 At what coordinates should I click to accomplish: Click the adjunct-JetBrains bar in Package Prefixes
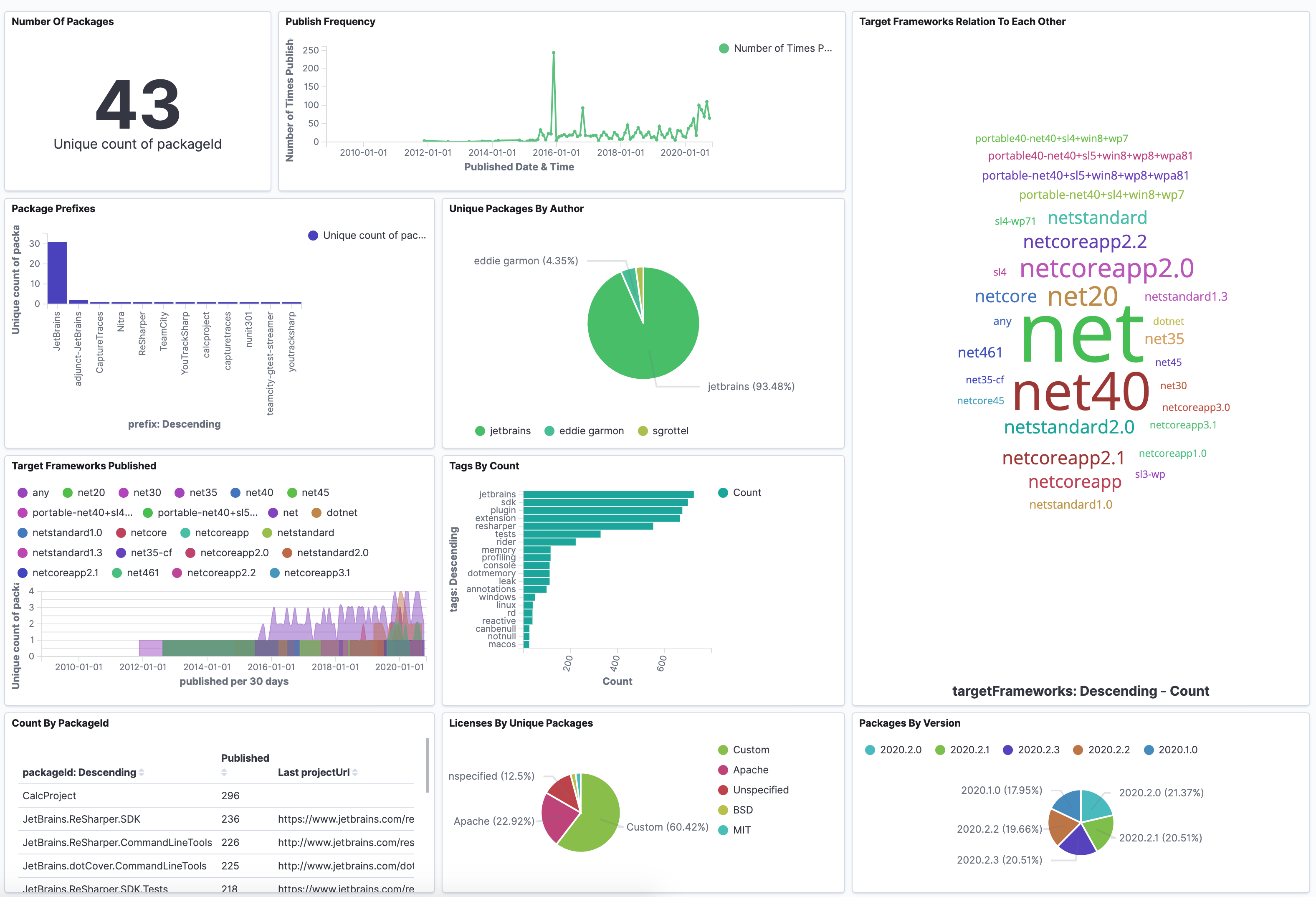click(x=78, y=302)
